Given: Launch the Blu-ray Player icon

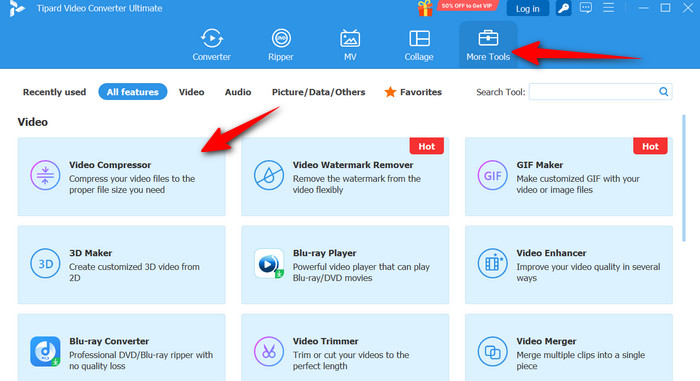Looking at the screenshot, I should click(269, 264).
